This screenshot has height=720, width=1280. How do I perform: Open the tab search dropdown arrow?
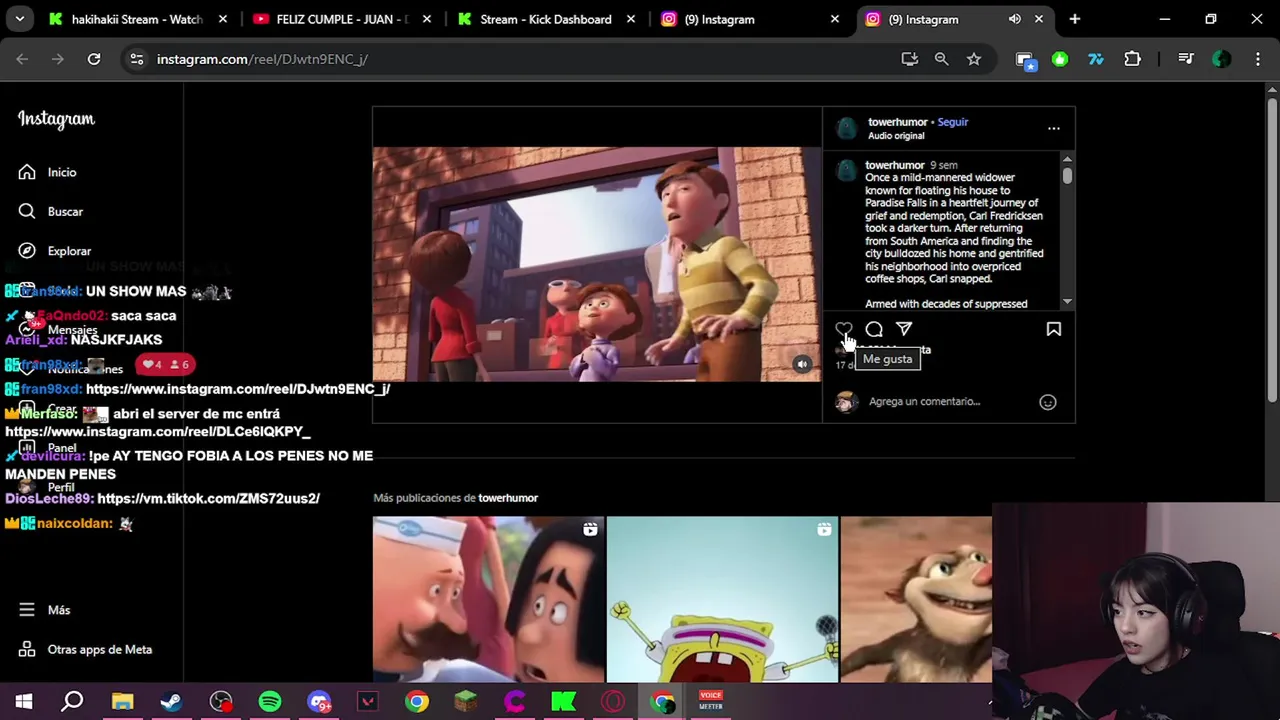[19, 19]
